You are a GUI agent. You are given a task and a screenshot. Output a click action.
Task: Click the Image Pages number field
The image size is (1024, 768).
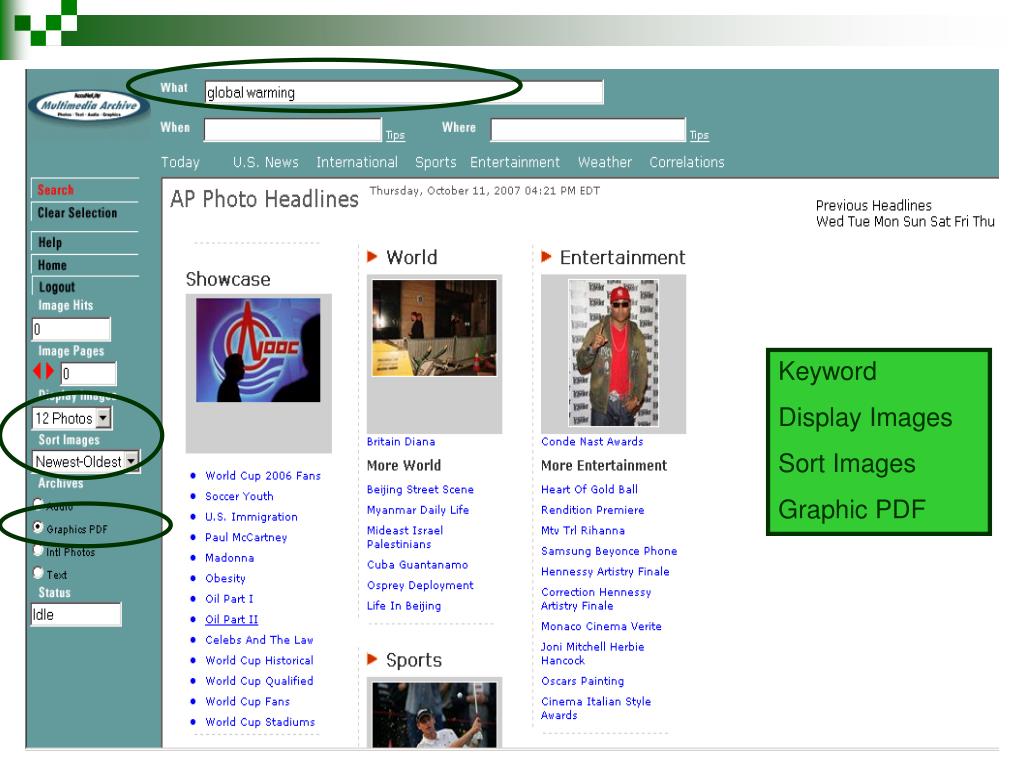tap(89, 374)
